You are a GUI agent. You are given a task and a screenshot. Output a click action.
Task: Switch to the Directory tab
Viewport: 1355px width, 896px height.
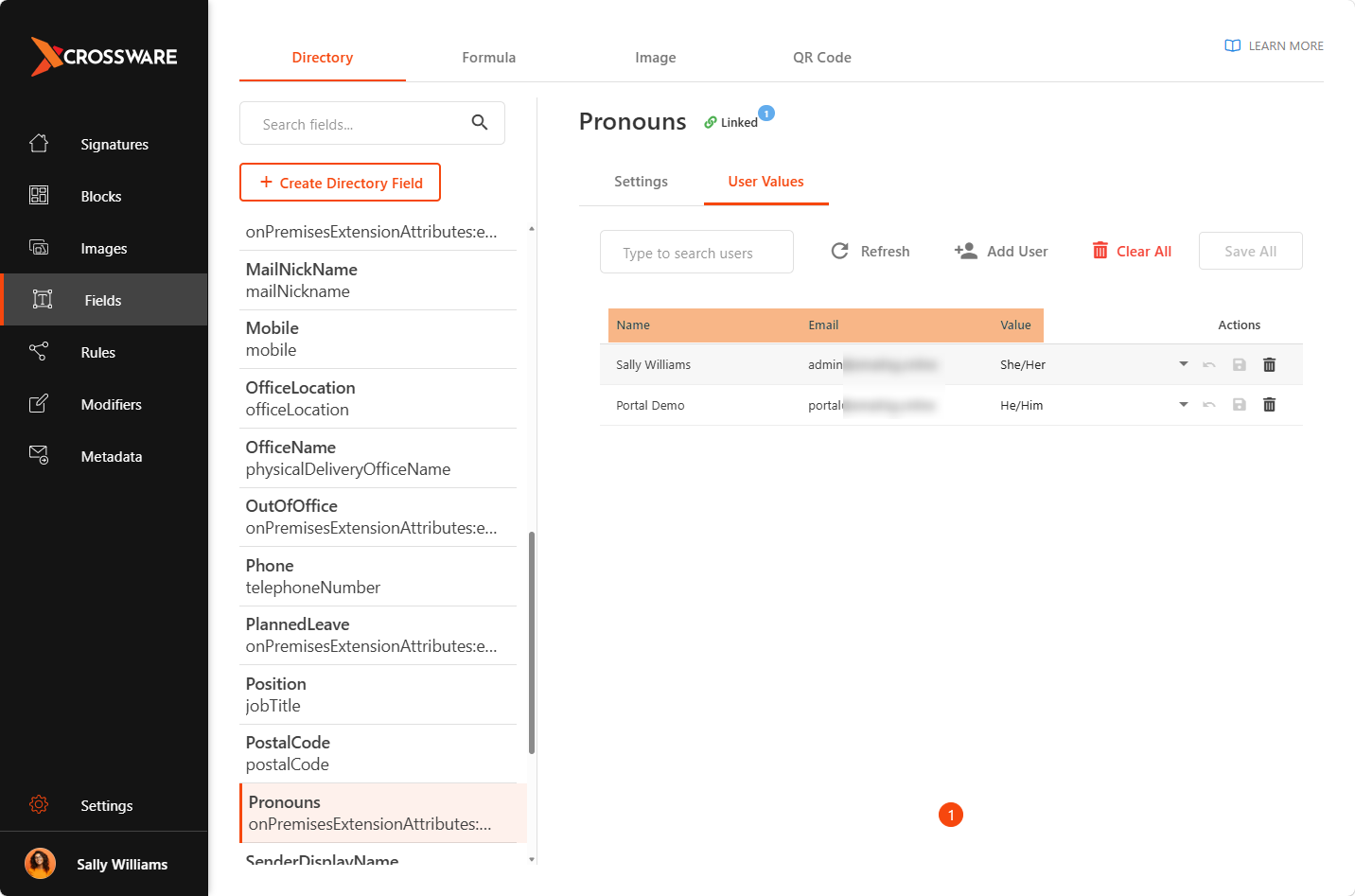[323, 58]
